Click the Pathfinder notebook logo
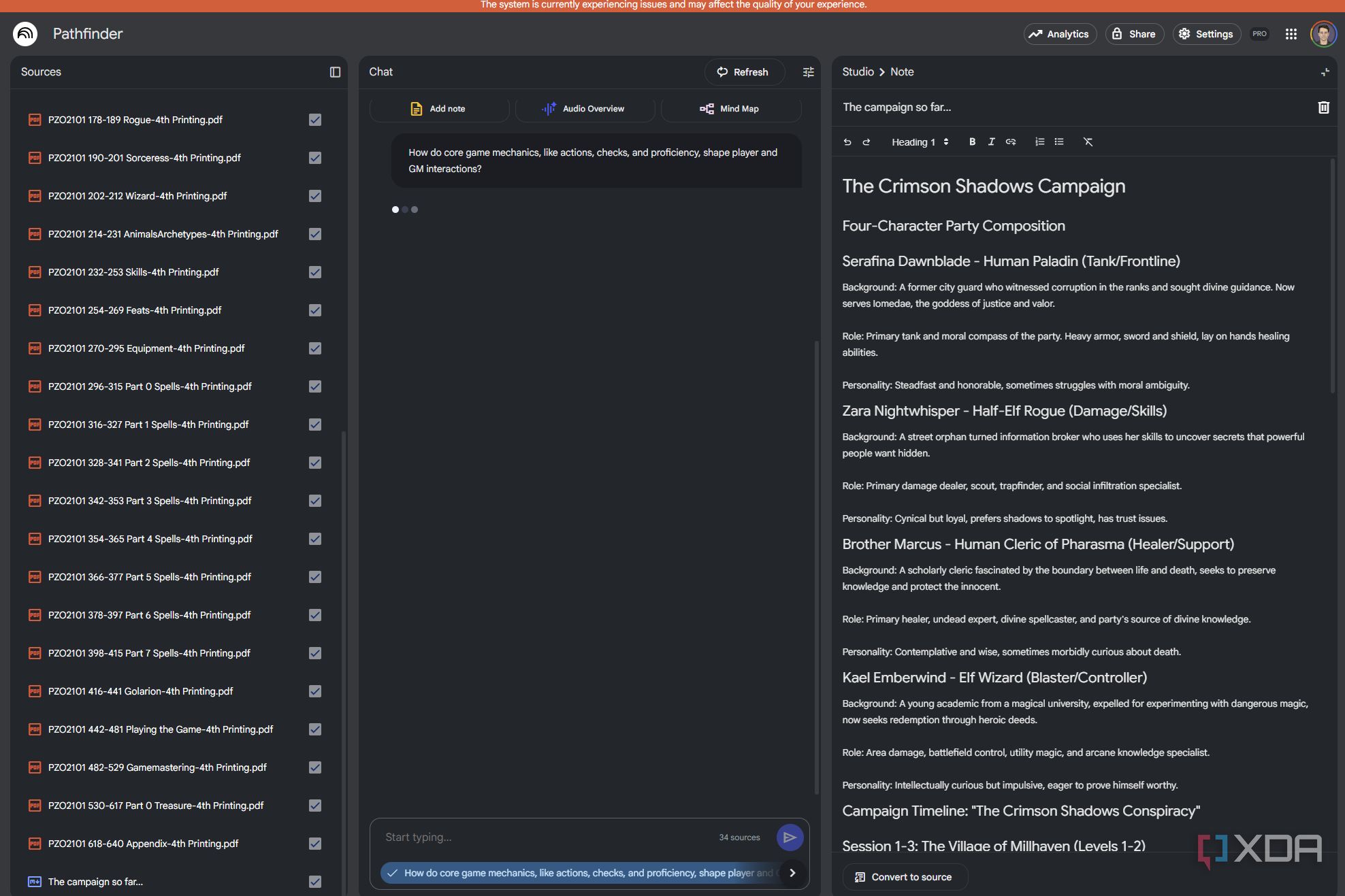 (25, 33)
